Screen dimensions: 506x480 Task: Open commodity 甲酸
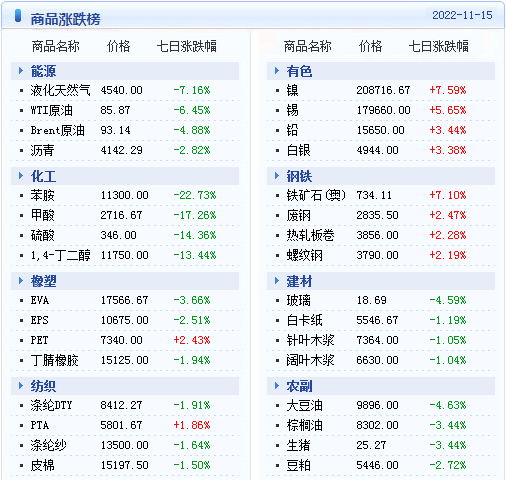click(x=42, y=215)
